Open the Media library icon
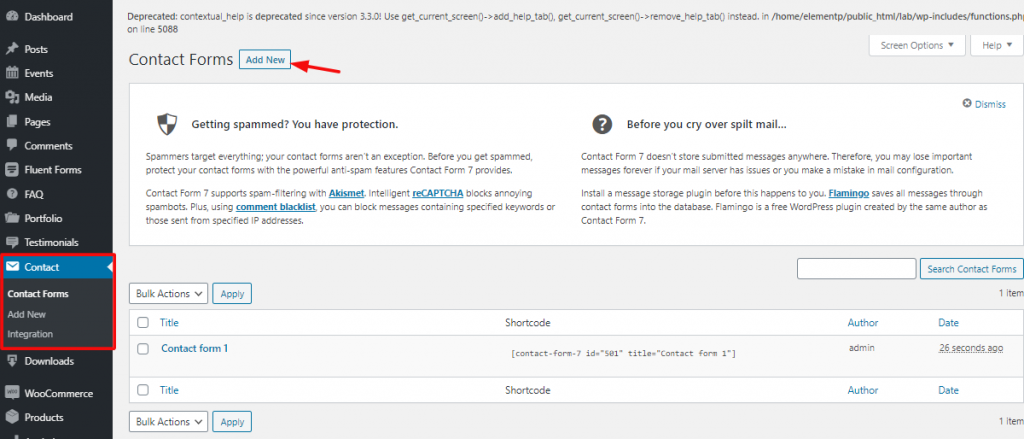The height and width of the screenshot is (439, 1024). click(11, 97)
